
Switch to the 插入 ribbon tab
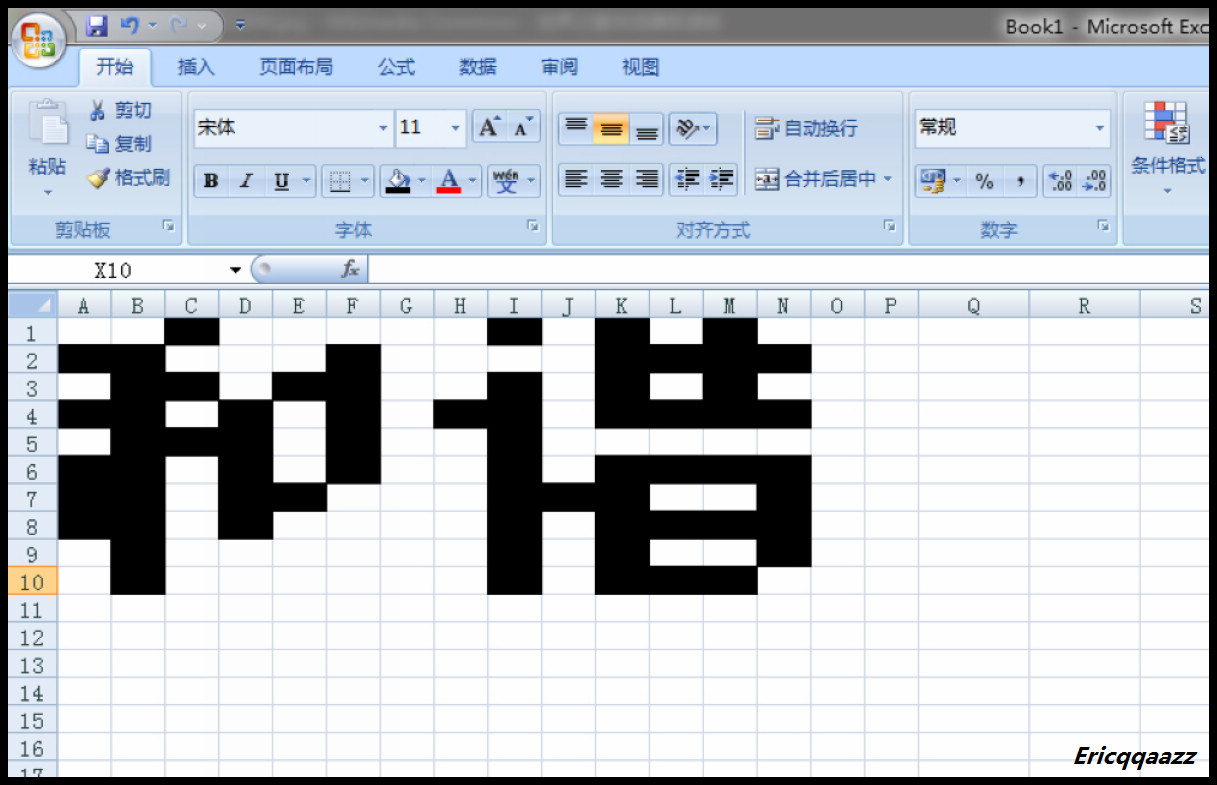[x=196, y=67]
